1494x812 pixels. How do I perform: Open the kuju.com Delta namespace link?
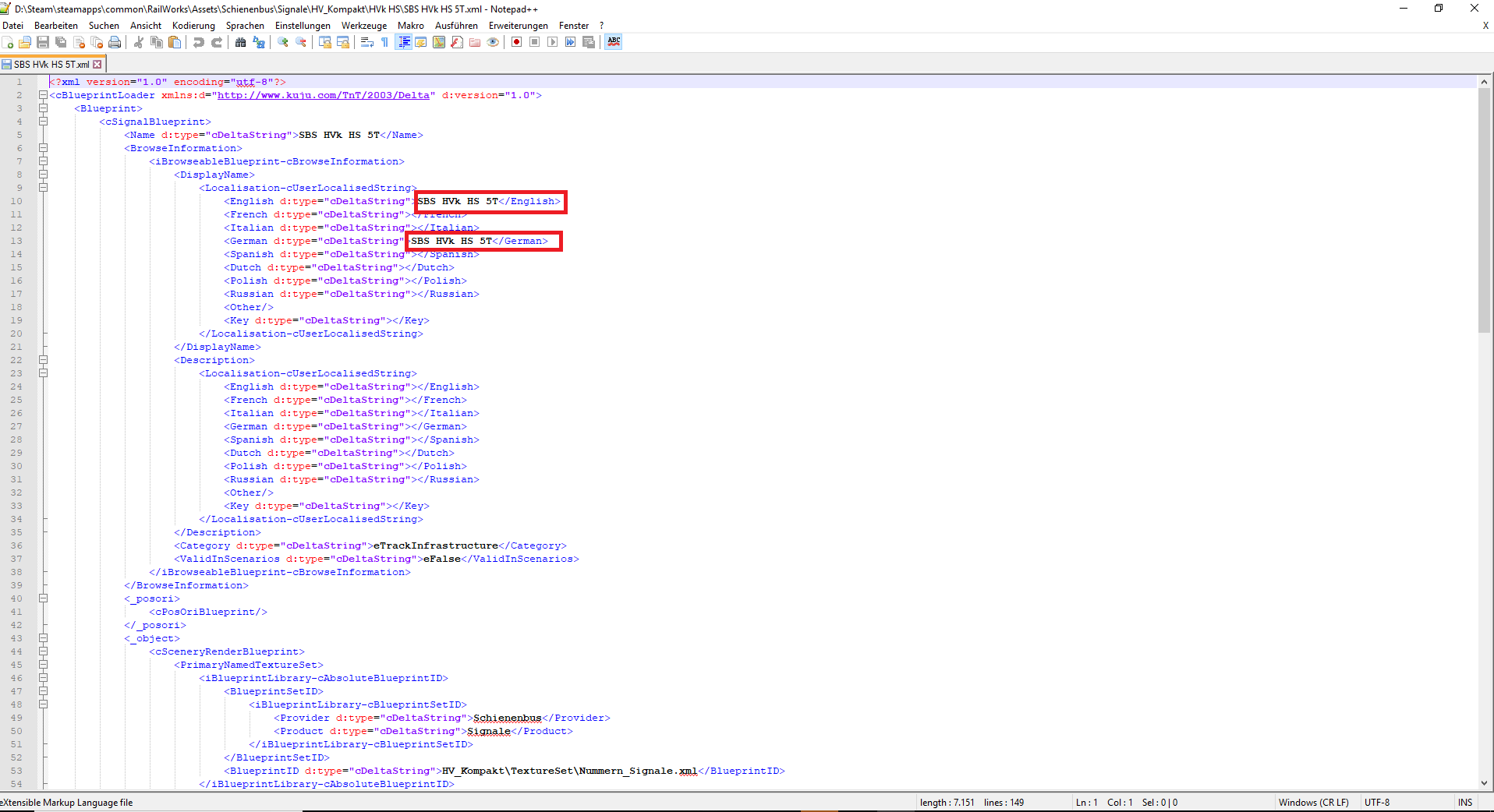pos(324,95)
